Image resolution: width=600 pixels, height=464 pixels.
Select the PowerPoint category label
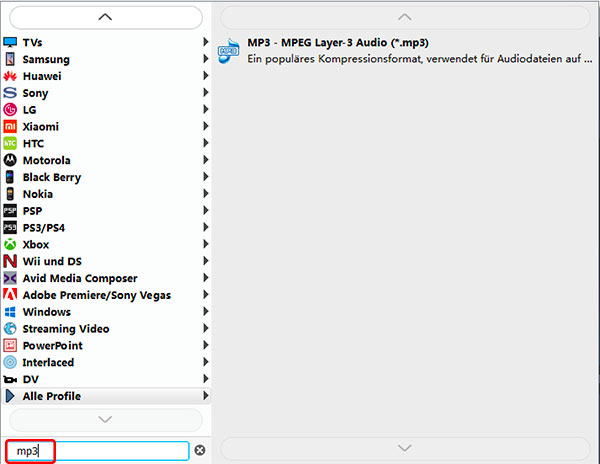[x=52, y=345]
